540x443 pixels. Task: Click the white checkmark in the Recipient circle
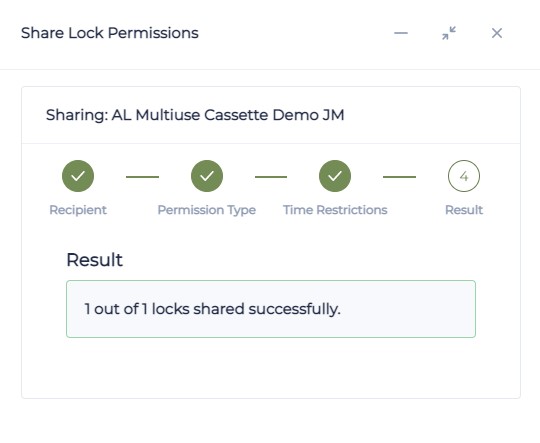point(78,176)
